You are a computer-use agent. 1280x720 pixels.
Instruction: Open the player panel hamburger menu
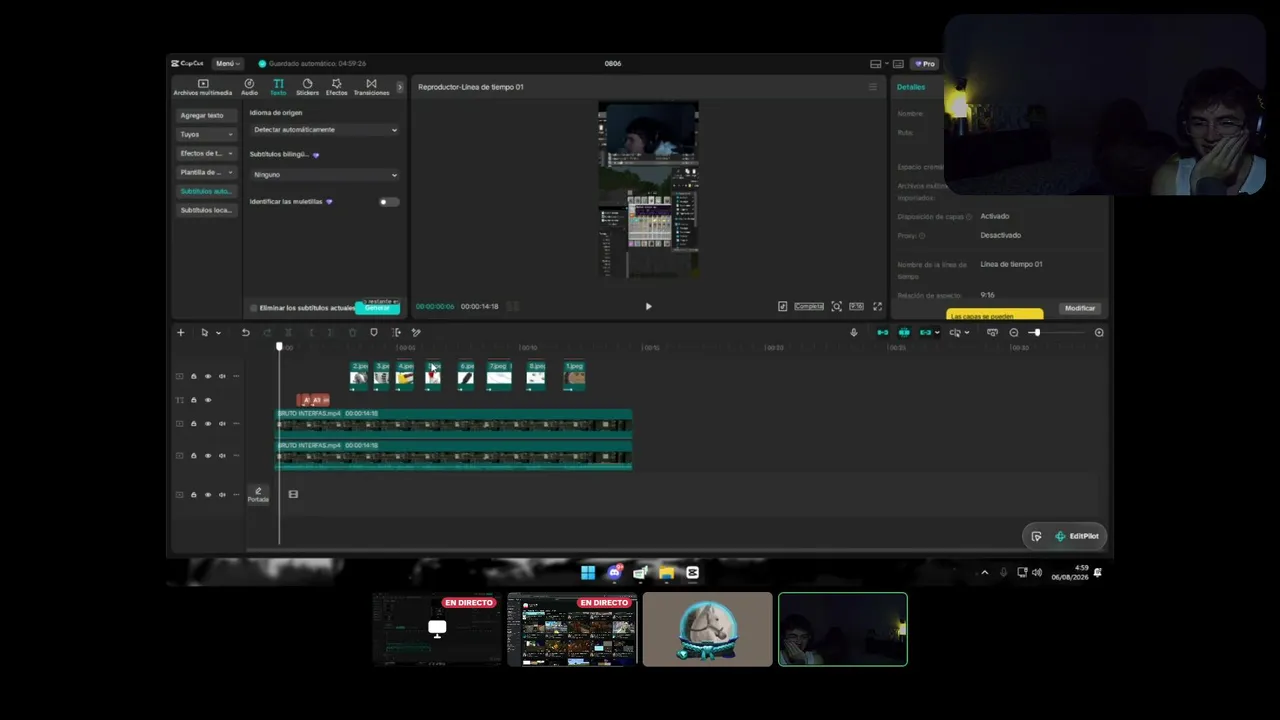[872, 87]
